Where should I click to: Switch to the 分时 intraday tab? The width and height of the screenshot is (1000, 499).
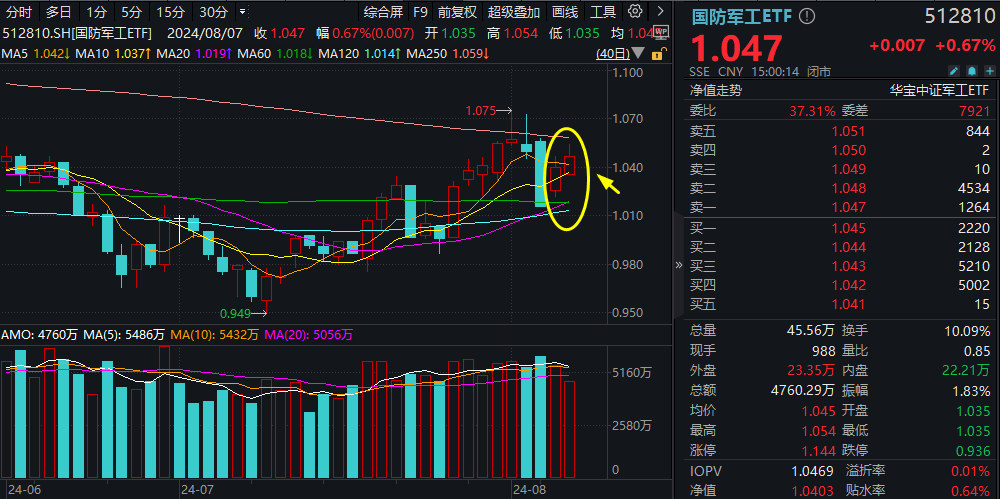click(20, 12)
